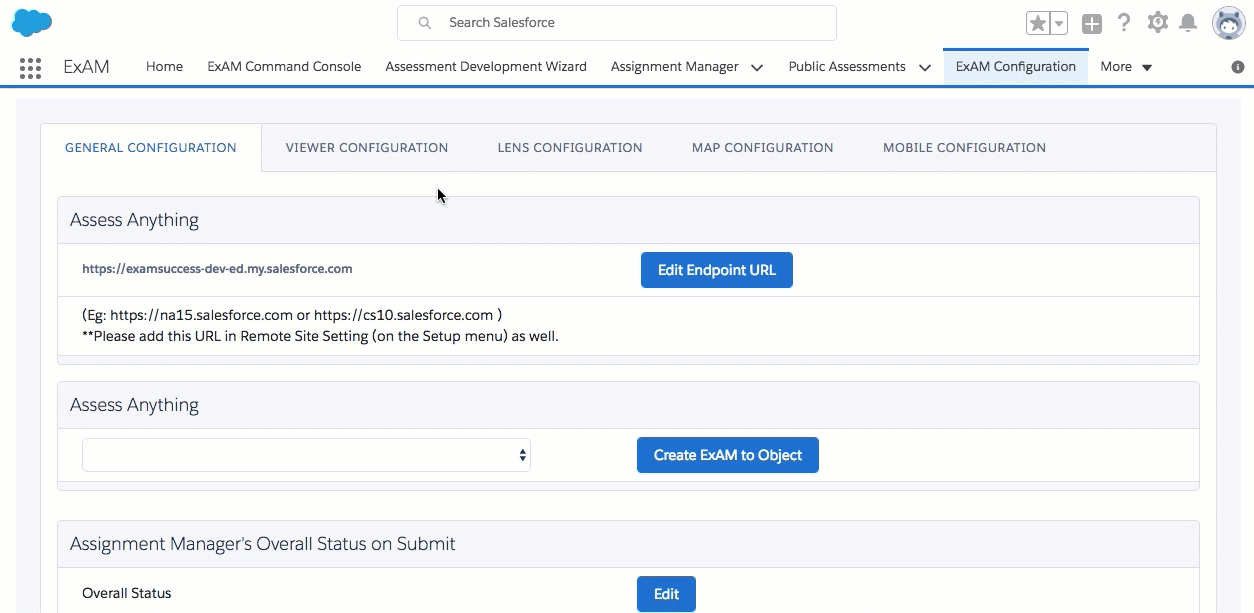This screenshot has height=613, width=1254.
Task: Open the object select combo box
Action: 306,455
